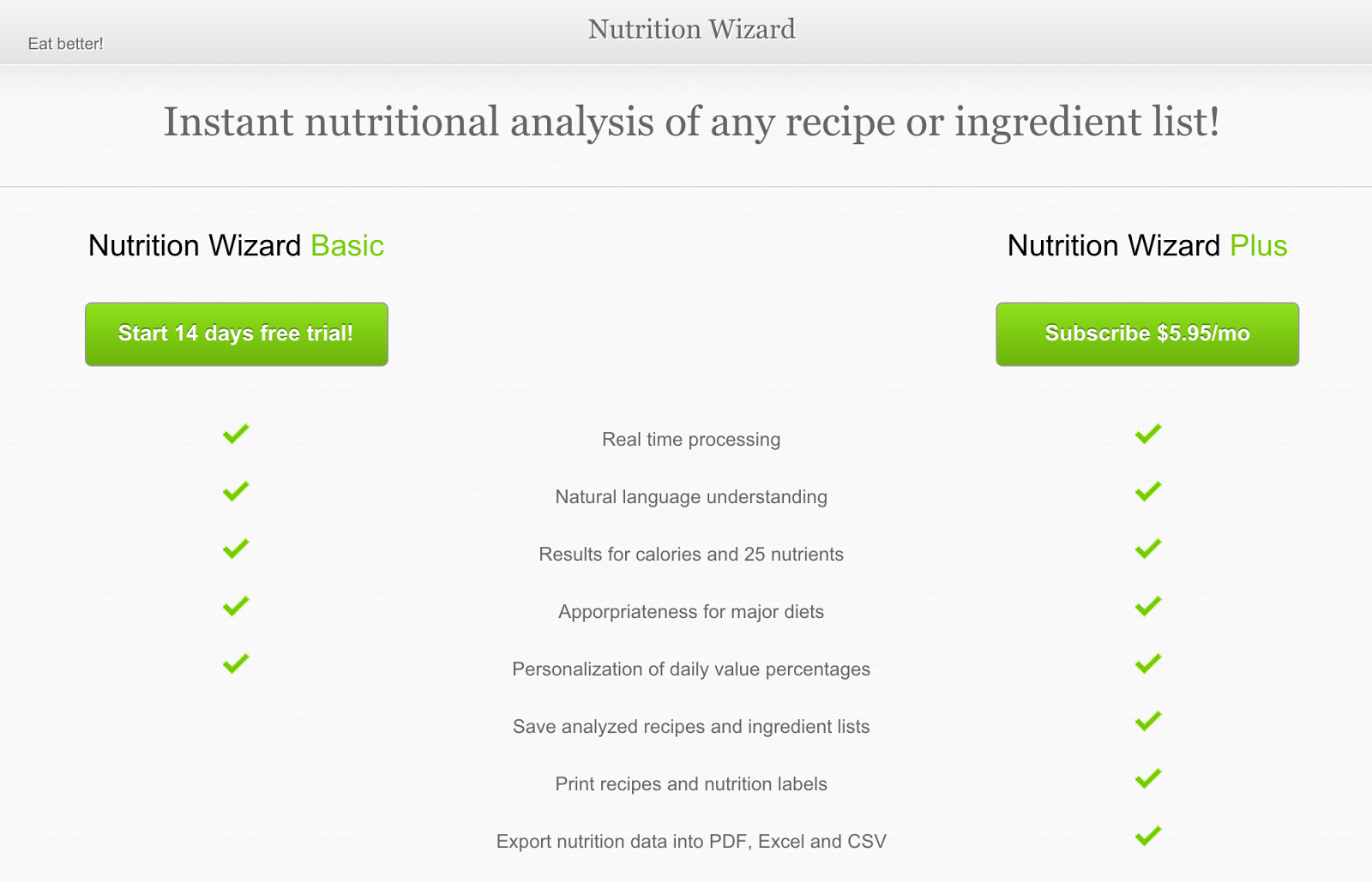Click the Nutrition Wizard Plus plan heading

pyautogui.click(x=1147, y=246)
